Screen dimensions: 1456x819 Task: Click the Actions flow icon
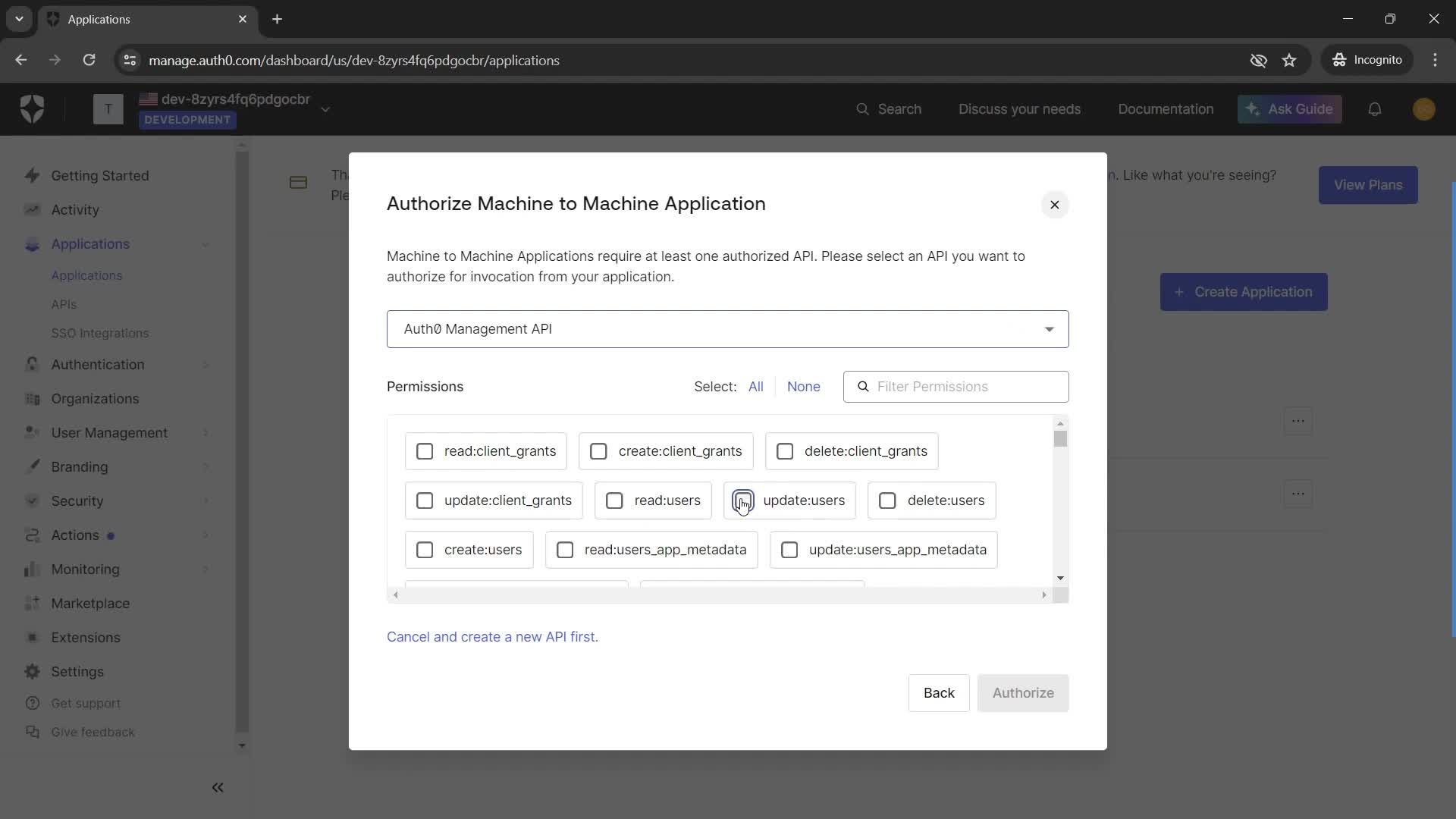coord(32,535)
